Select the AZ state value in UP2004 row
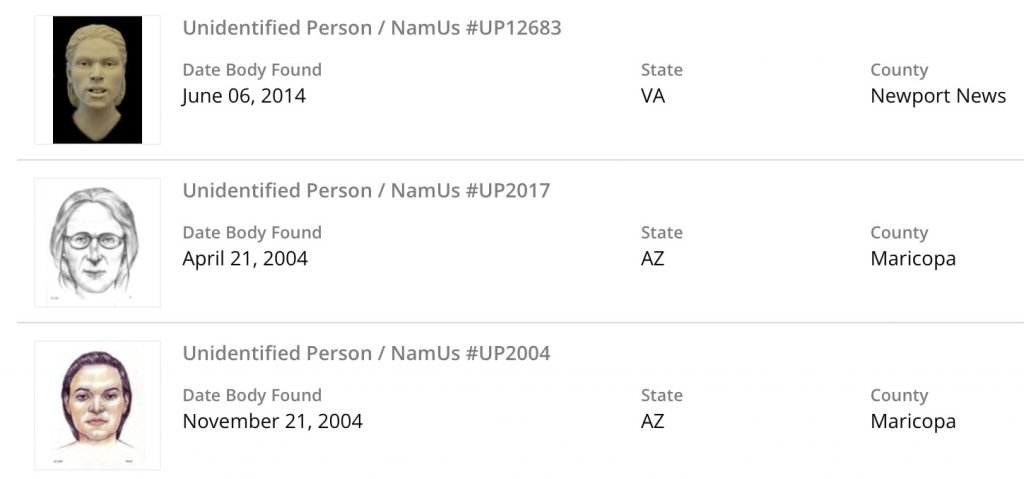The height and width of the screenshot is (479, 1024). 653,421
